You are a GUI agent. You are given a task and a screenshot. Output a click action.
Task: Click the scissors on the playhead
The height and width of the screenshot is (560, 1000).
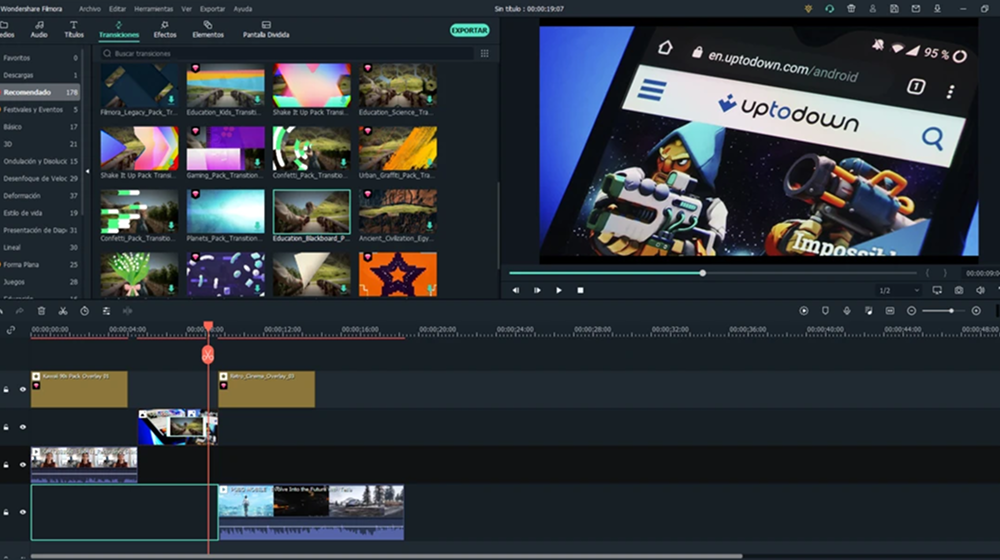point(208,355)
